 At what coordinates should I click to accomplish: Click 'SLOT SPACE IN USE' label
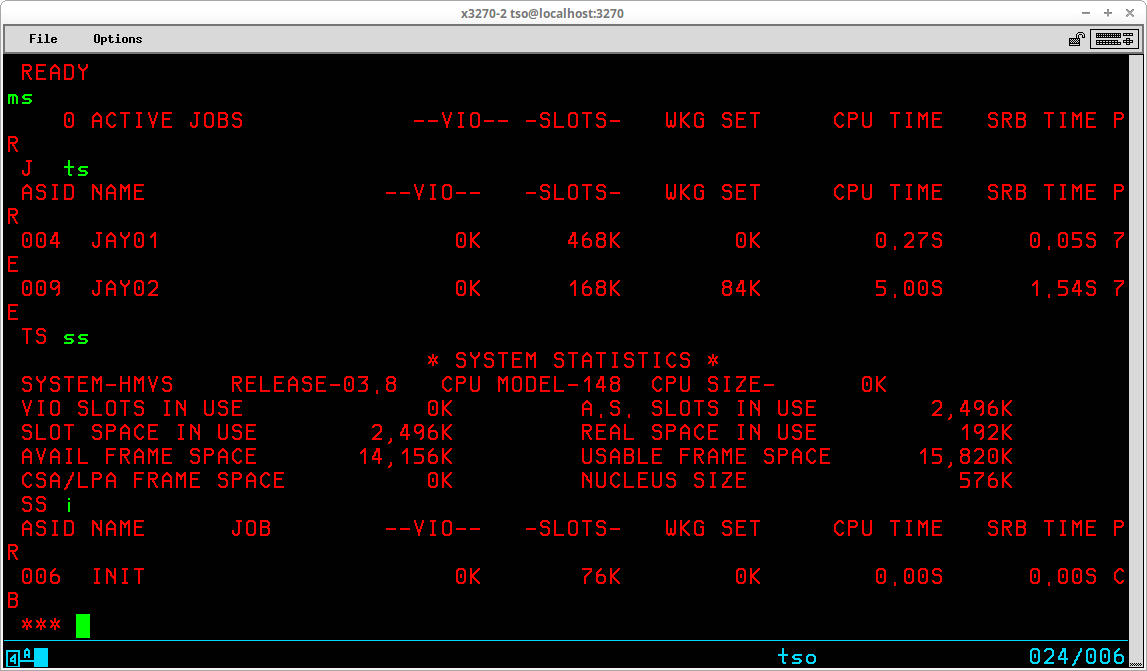click(139, 432)
